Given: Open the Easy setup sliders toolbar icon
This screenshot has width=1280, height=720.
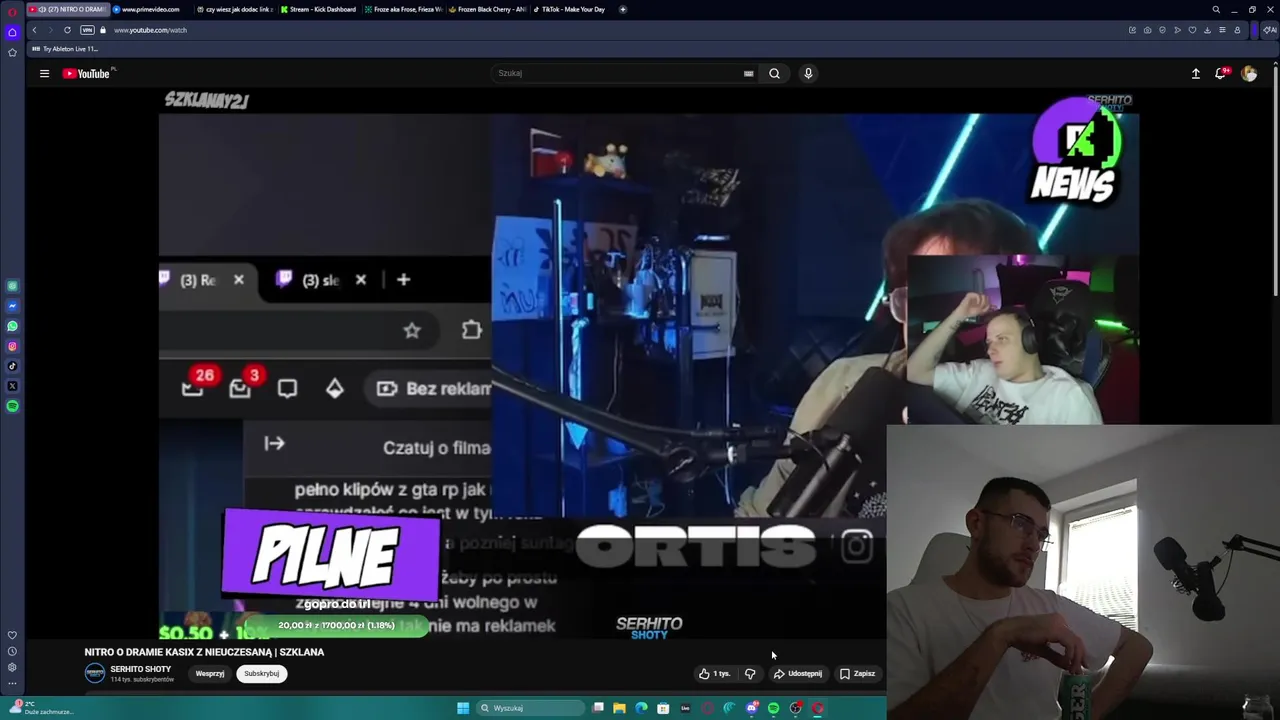Looking at the screenshot, I should 1222,30.
